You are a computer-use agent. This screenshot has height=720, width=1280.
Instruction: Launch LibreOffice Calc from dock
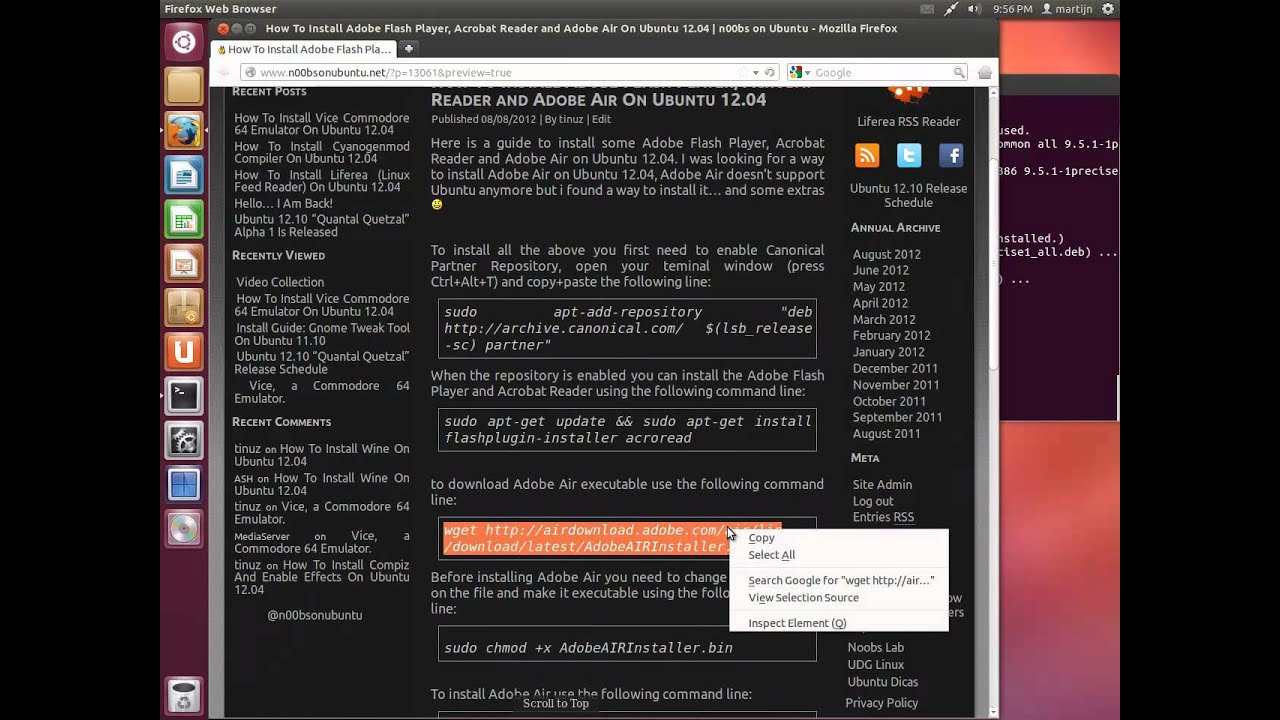184,219
